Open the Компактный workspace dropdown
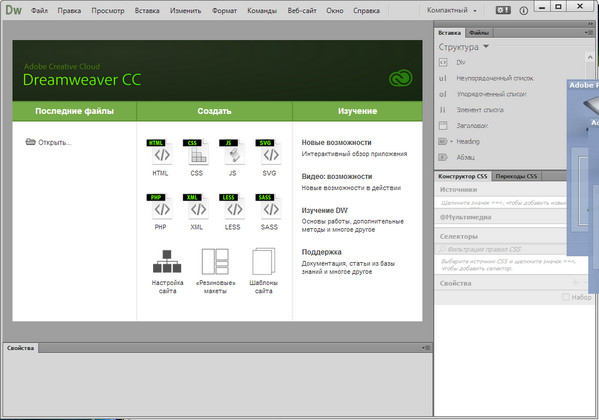 point(452,10)
